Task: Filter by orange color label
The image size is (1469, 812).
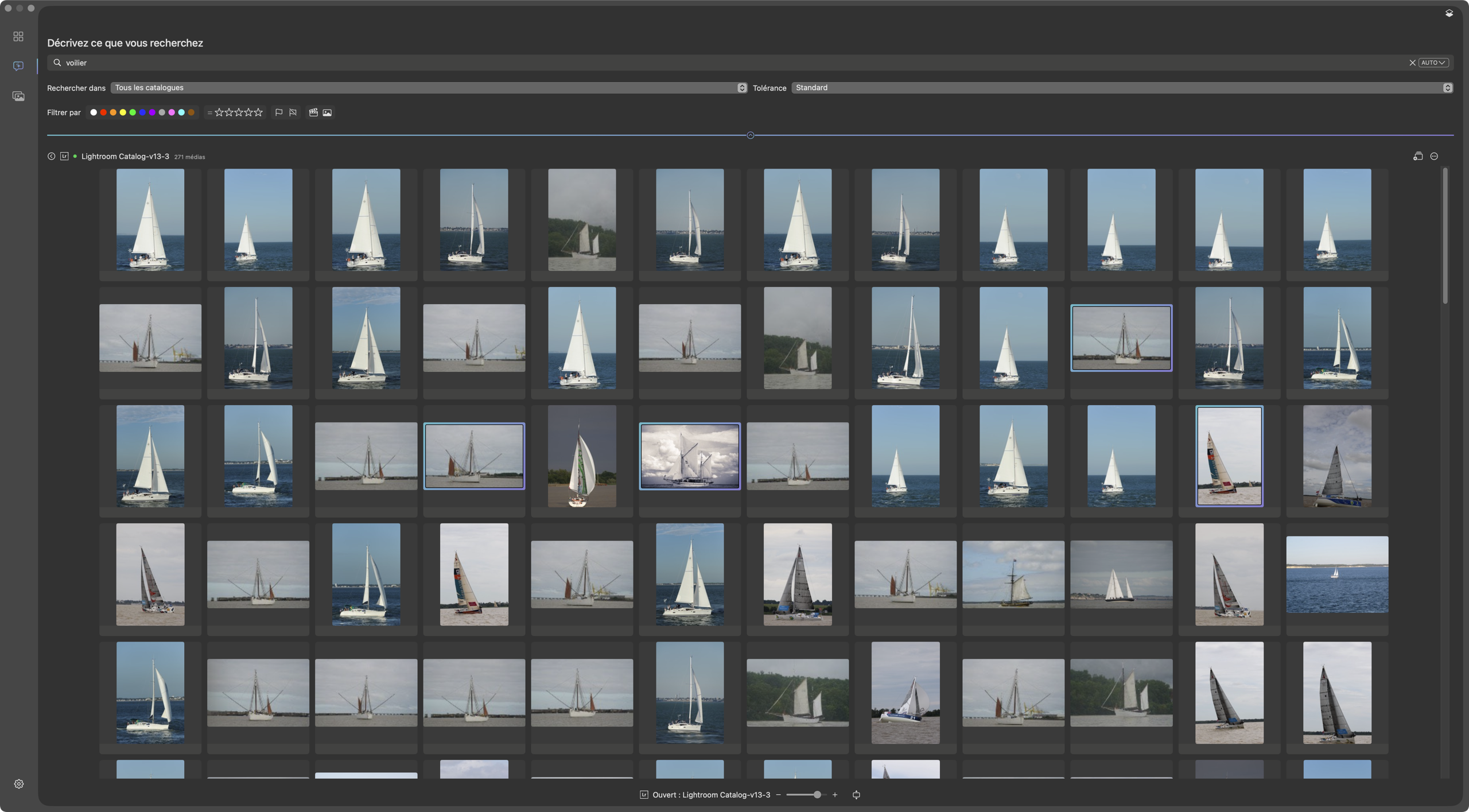Action: [x=113, y=112]
